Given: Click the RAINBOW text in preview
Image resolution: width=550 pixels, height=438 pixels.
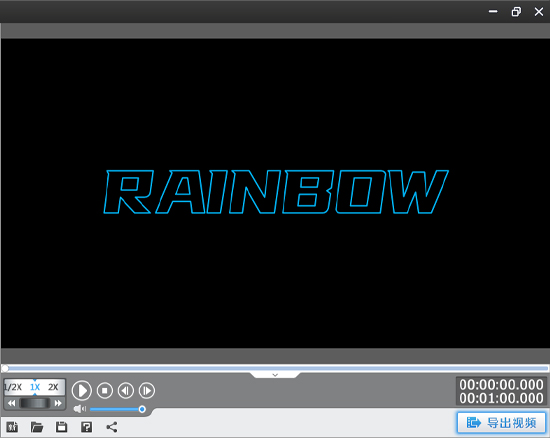Looking at the screenshot, I should 276,192.
